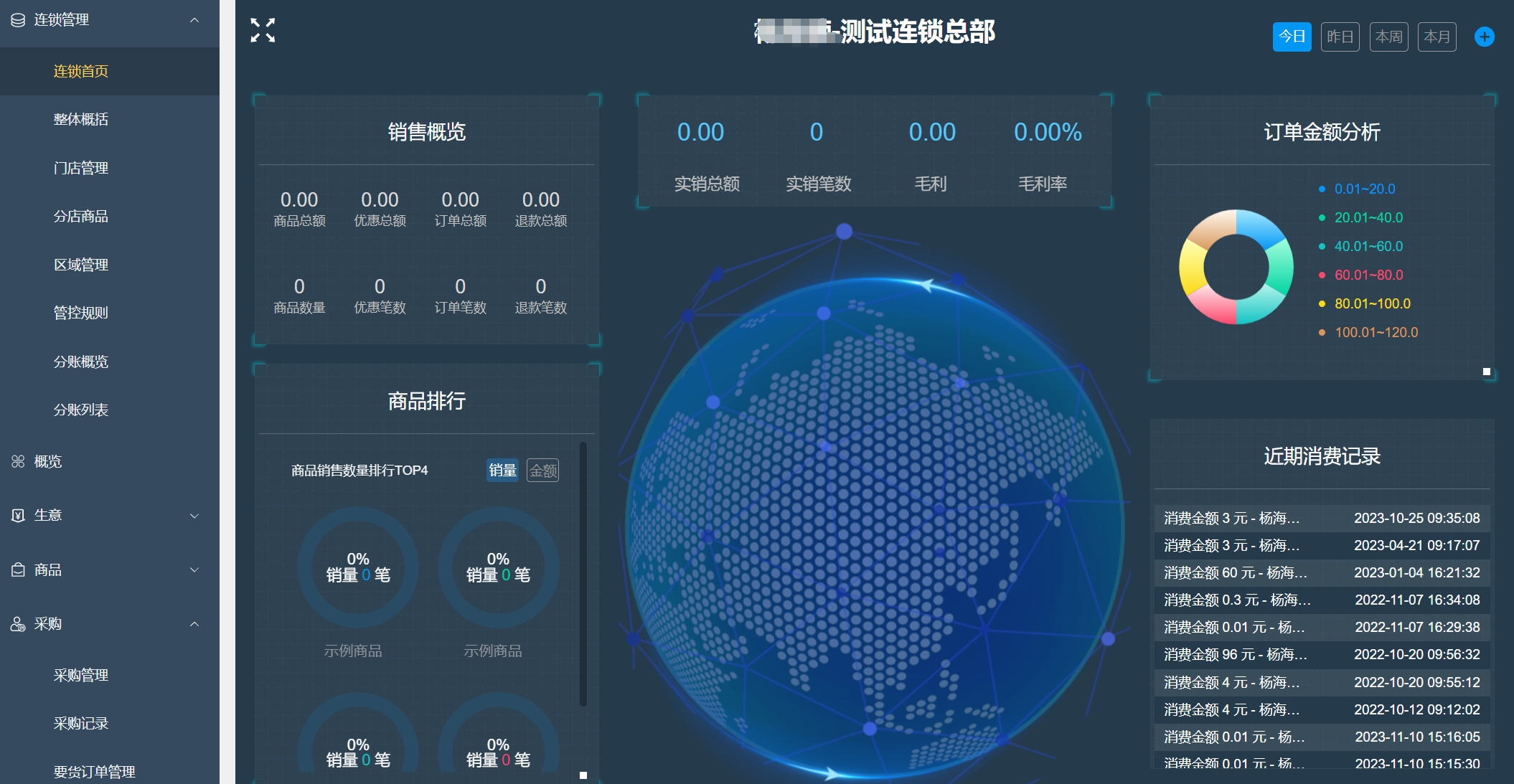This screenshot has width=1514, height=784.
Task: Open 门店管理 in the sidebar
Action: 80,168
